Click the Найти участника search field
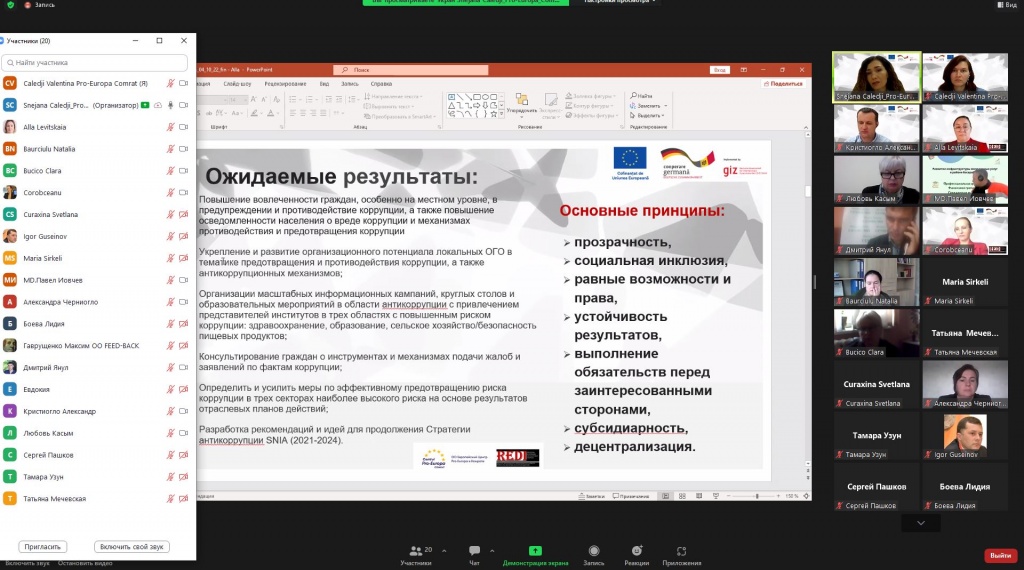1024x570 pixels. pos(95,63)
